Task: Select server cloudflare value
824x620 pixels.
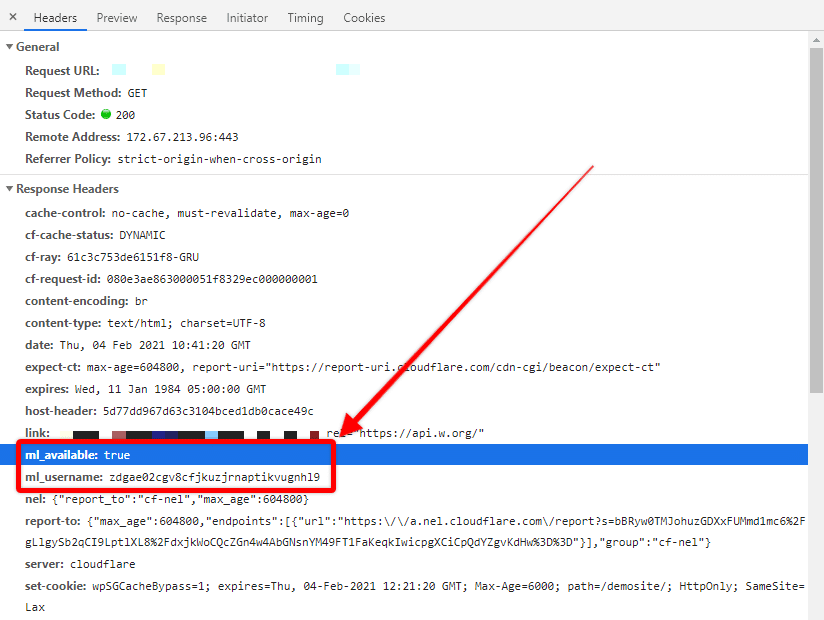Action: 102,565
